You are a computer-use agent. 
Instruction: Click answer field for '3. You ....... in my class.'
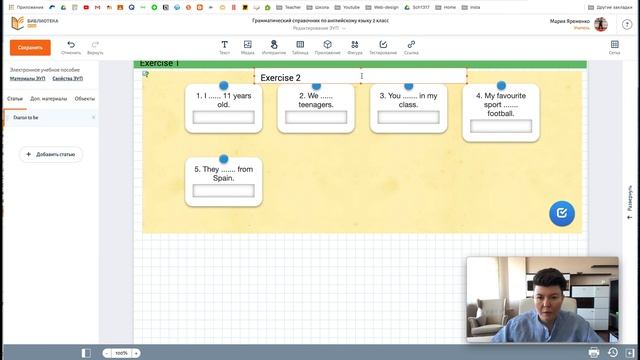tap(409, 118)
